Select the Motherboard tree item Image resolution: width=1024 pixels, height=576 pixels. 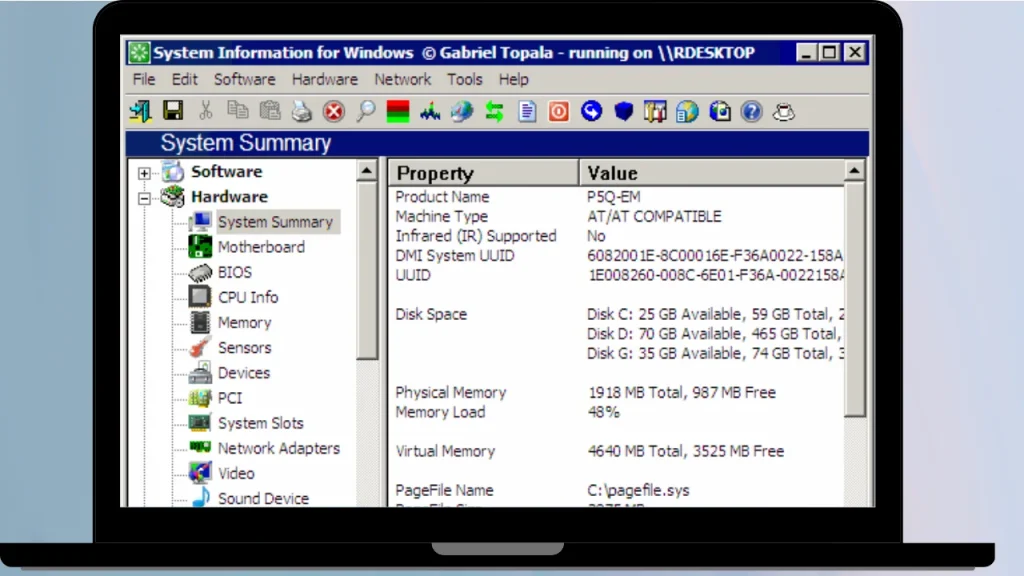coord(261,247)
